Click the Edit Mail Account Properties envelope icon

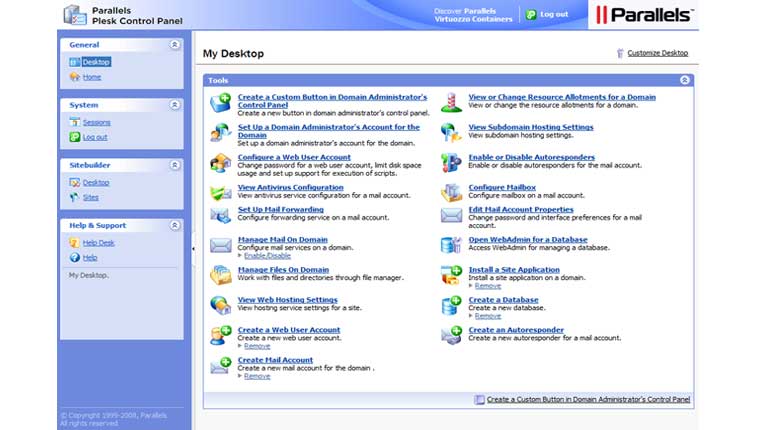[x=451, y=215]
